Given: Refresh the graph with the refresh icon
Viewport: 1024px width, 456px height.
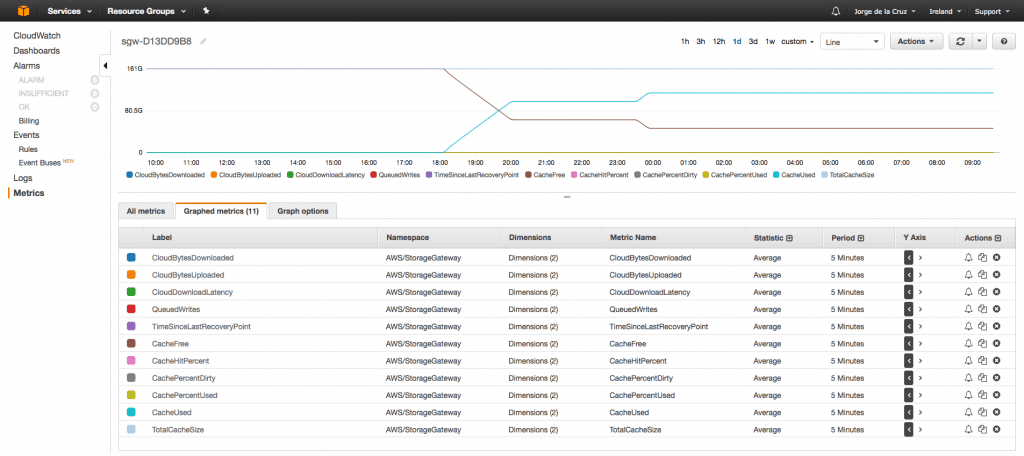Looking at the screenshot, I should click(x=960, y=41).
